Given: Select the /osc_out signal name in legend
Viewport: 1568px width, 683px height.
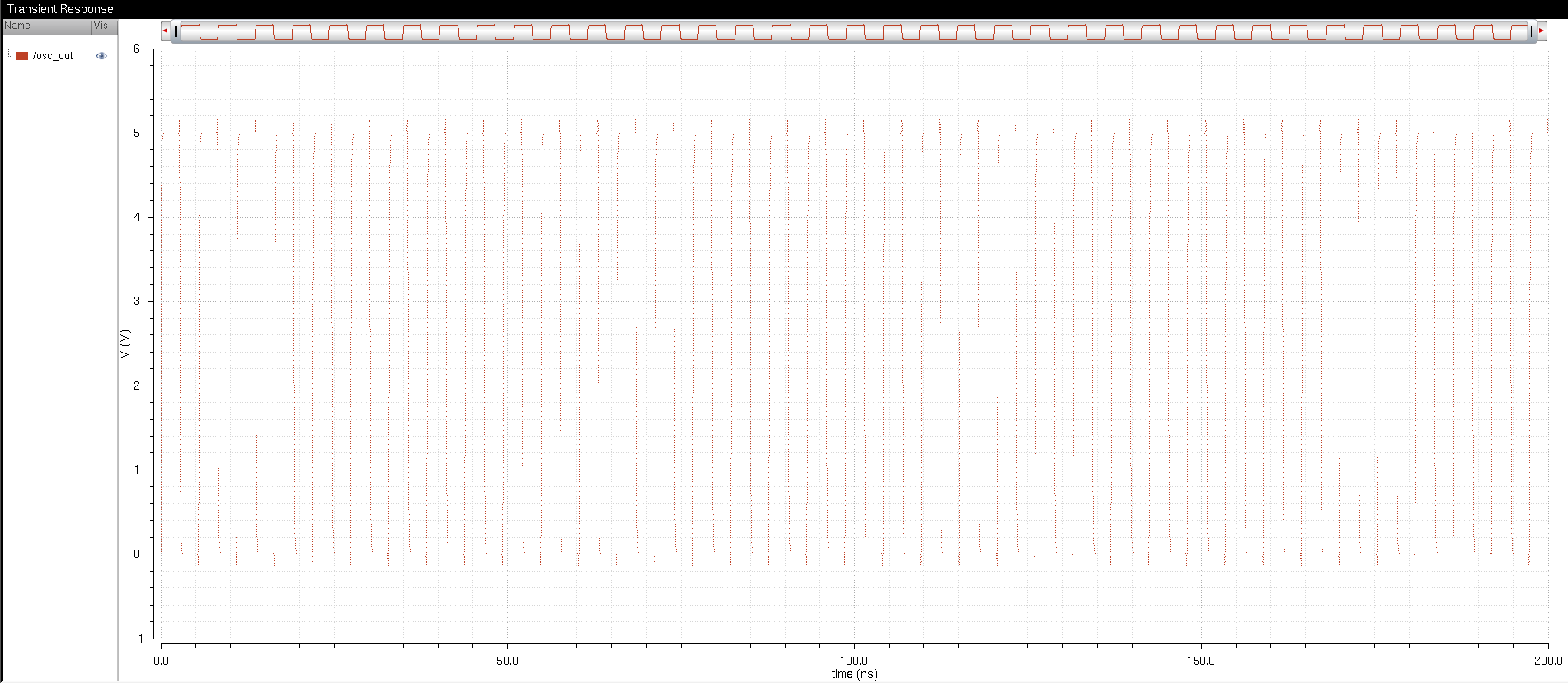Looking at the screenshot, I should [53, 56].
